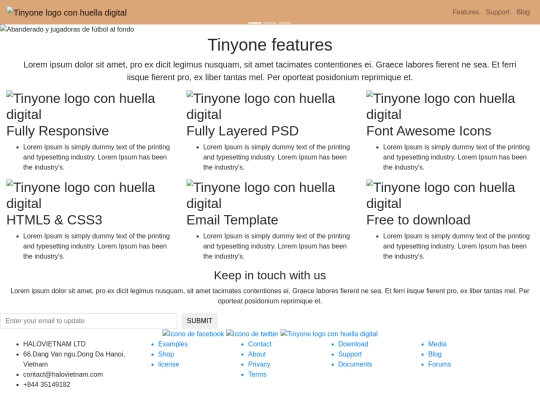Click the +844 35149182 phone number
Image resolution: width=540 pixels, height=405 pixels.
(46, 384)
